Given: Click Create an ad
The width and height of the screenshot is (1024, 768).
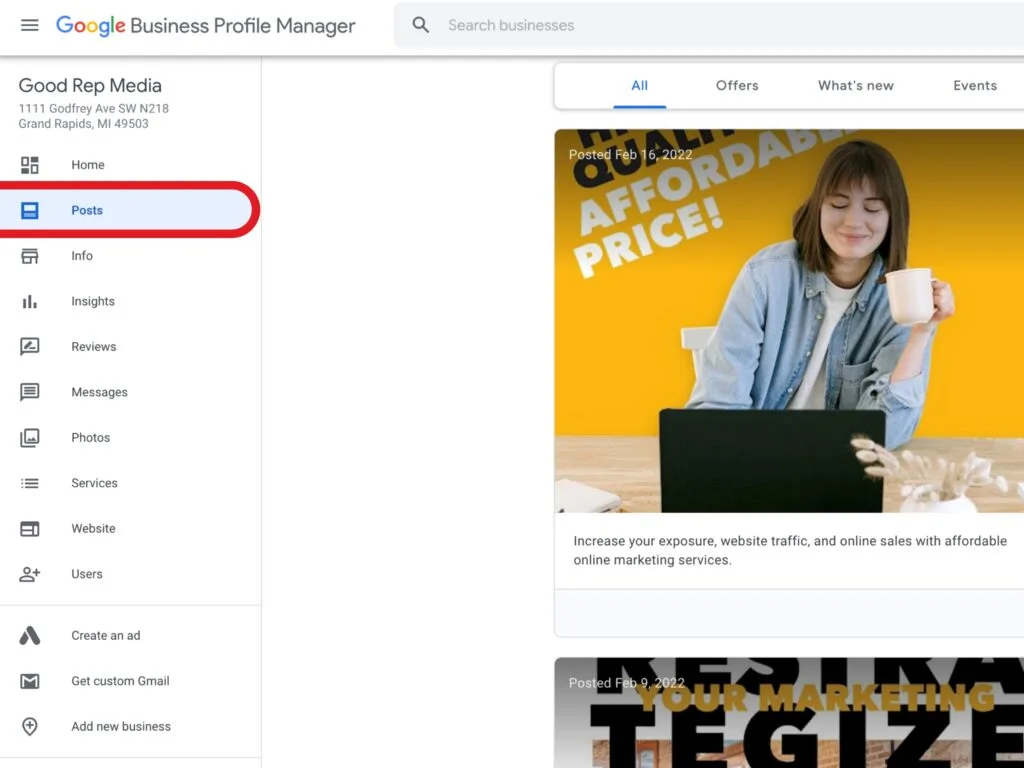Looking at the screenshot, I should coord(106,635).
